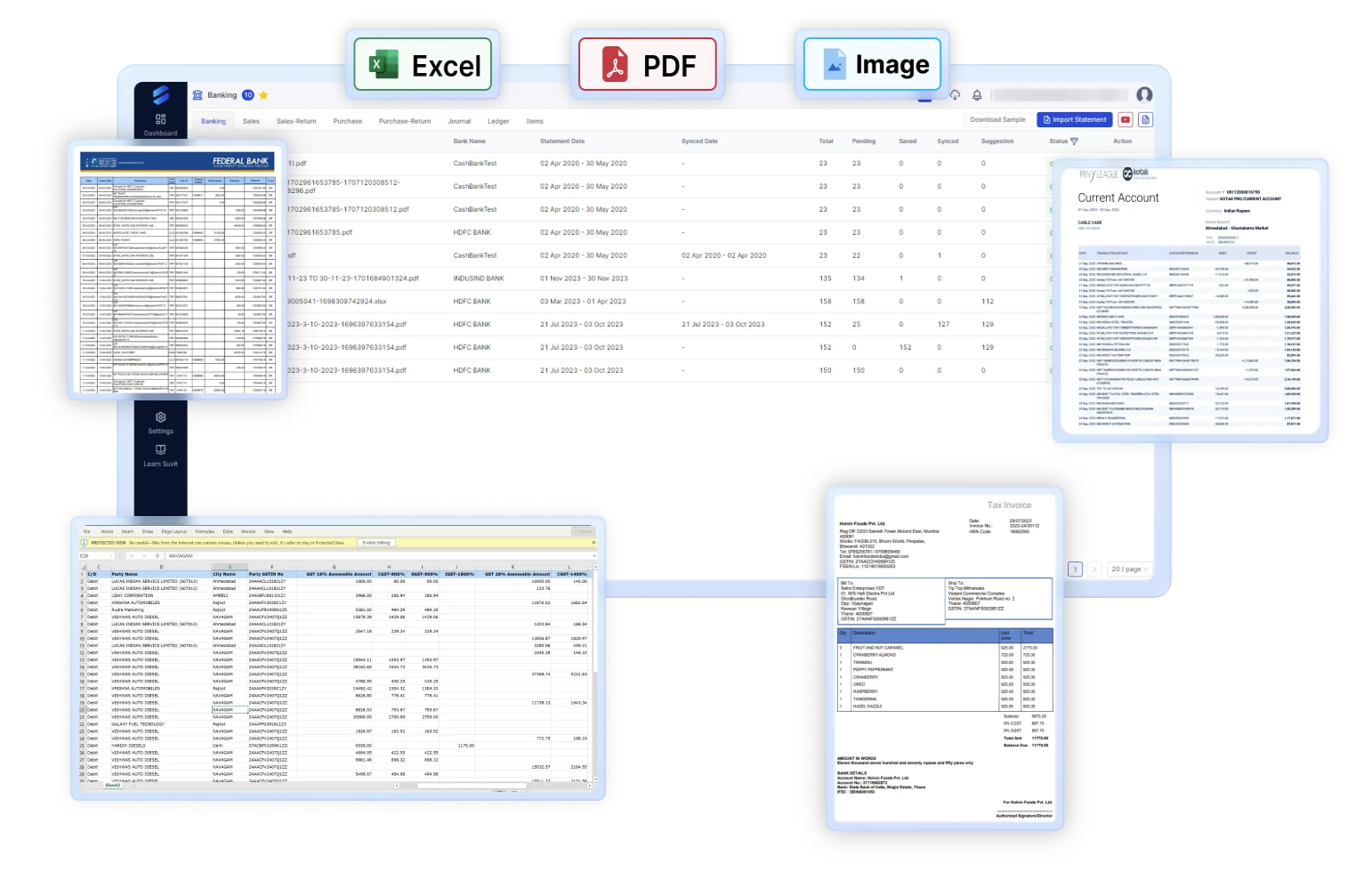Go to the Purchase-Return tab

405,121
